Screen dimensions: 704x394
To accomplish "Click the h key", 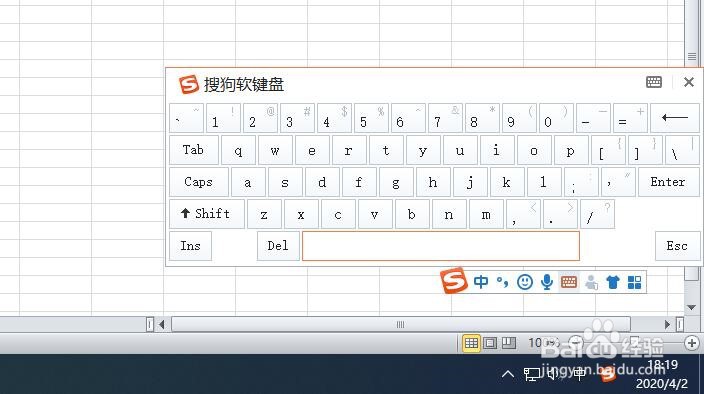I will click(x=433, y=182).
